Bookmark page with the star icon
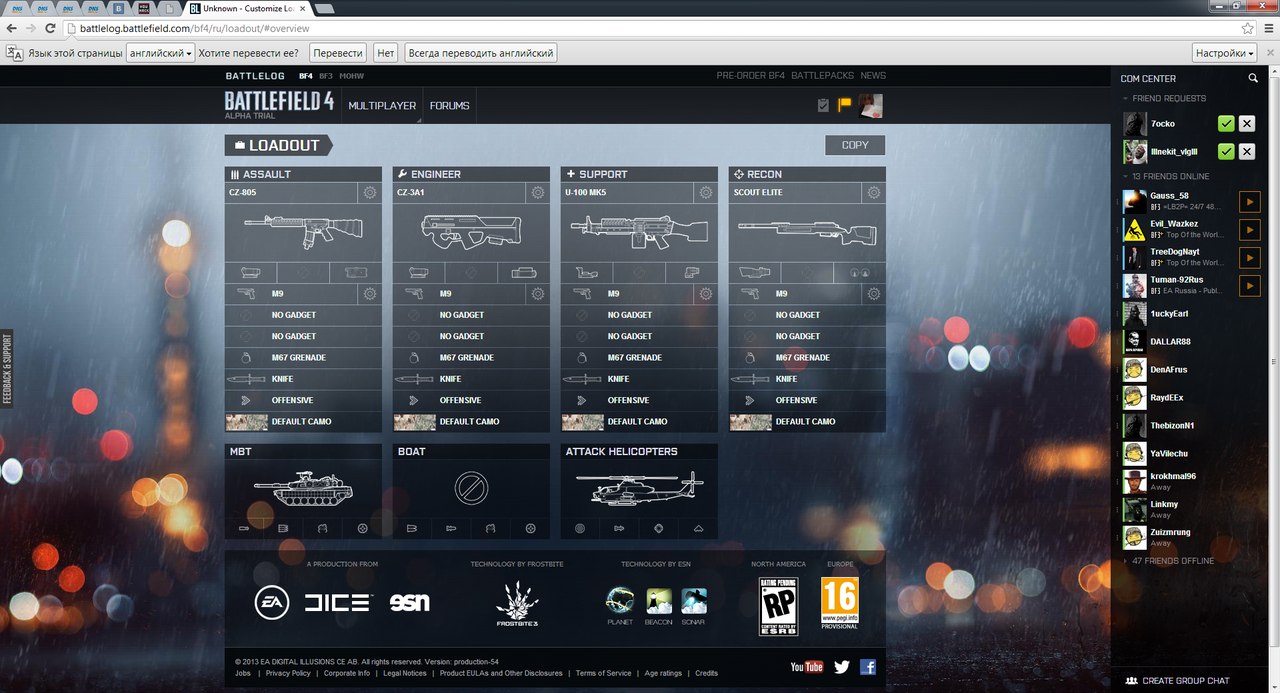 click(1247, 29)
